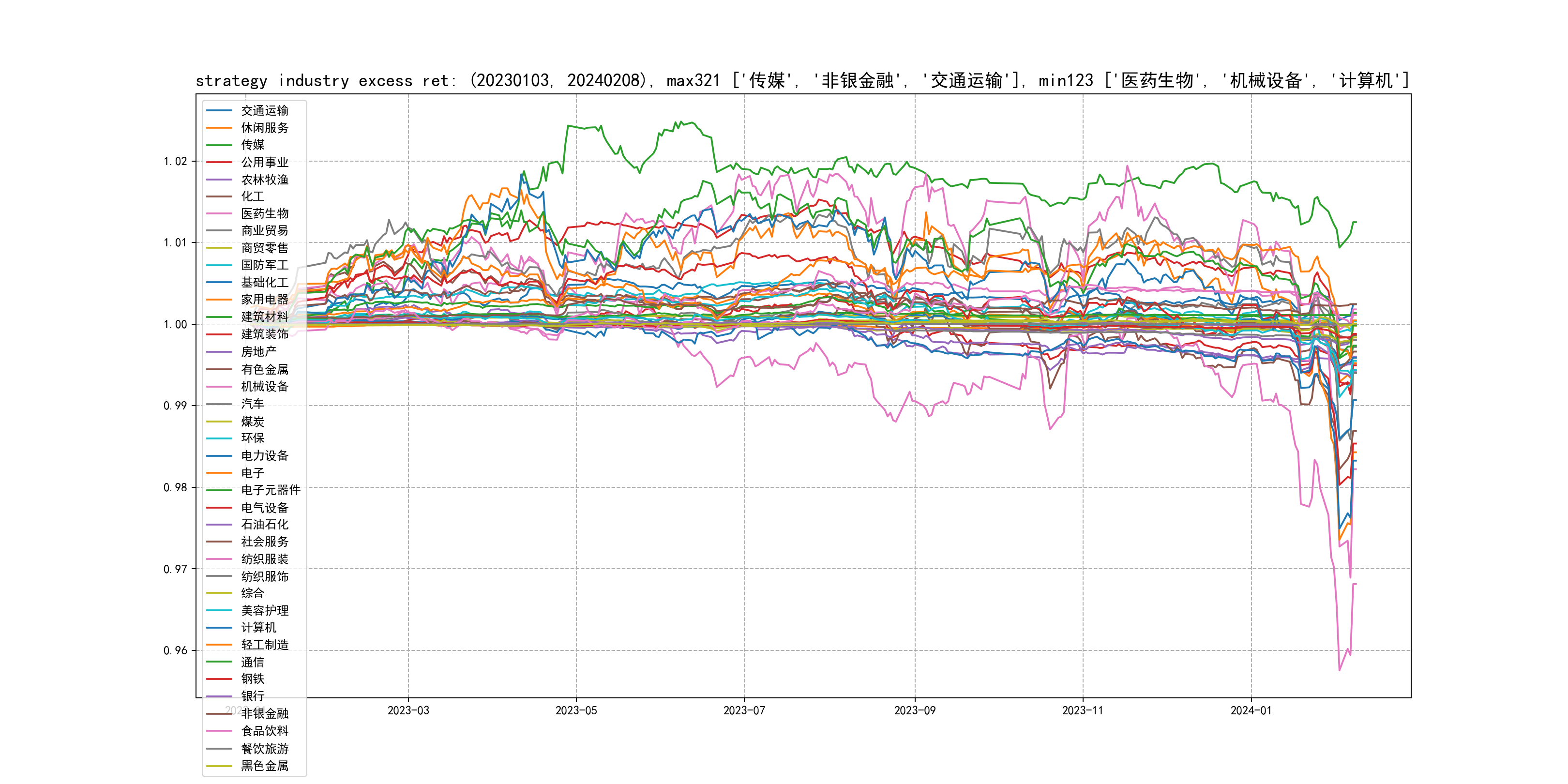The width and height of the screenshot is (1568, 784).
Task: Select the 医药生物 entry in the legend
Action: (264, 213)
